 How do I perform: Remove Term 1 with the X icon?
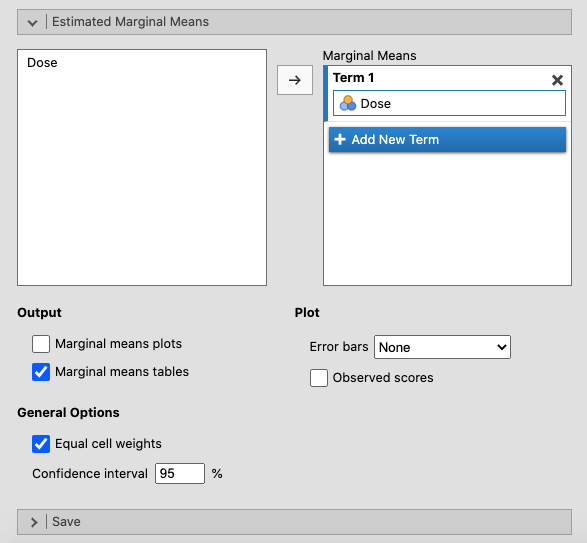pos(557,80)
